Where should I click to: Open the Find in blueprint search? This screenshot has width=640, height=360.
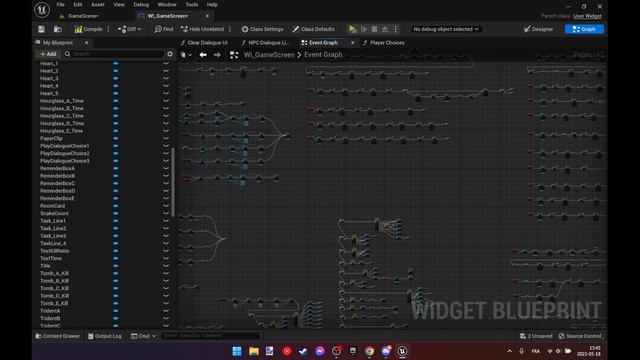(x=164, y=29)
